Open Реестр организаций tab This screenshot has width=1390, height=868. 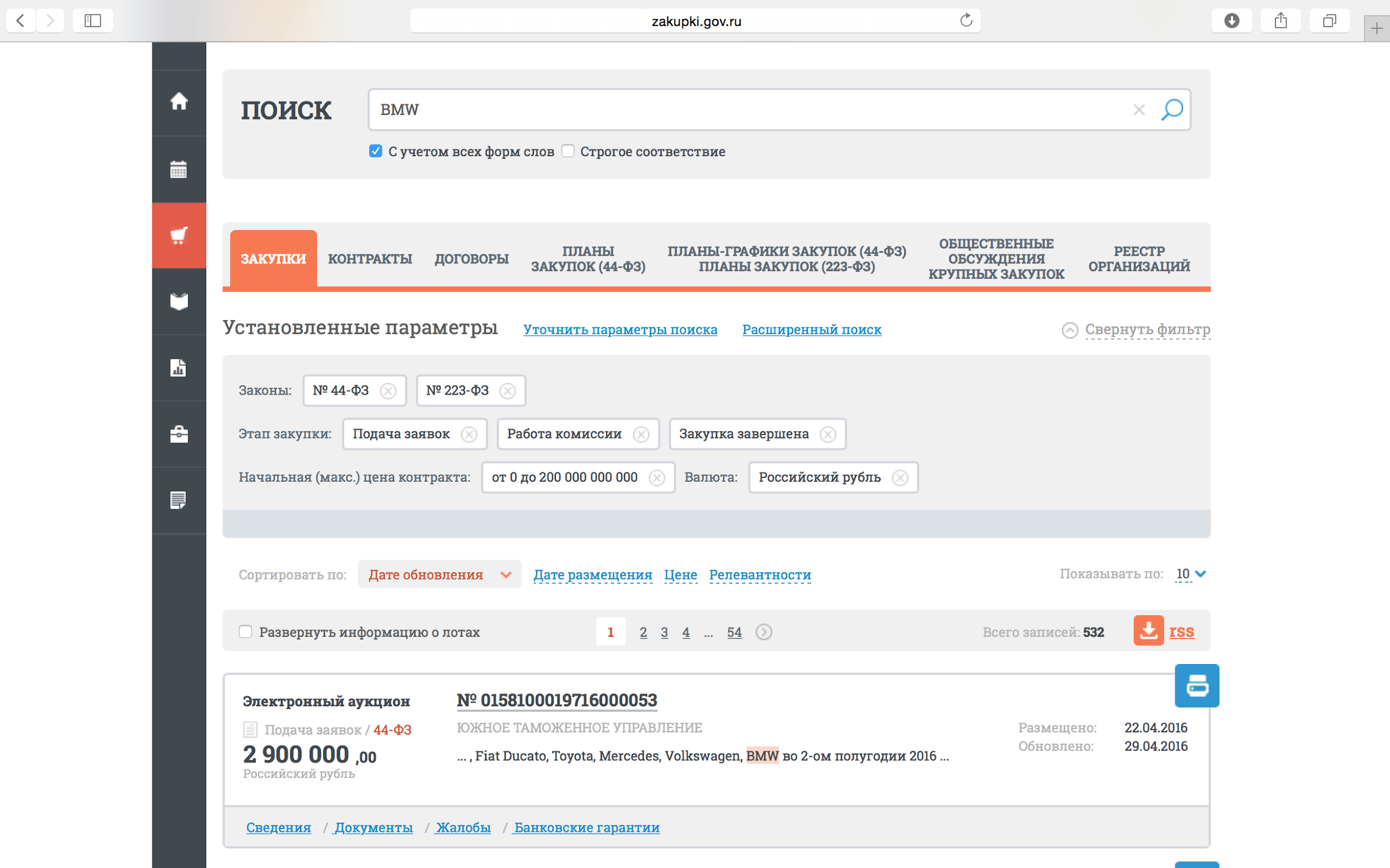[1139, 259]
